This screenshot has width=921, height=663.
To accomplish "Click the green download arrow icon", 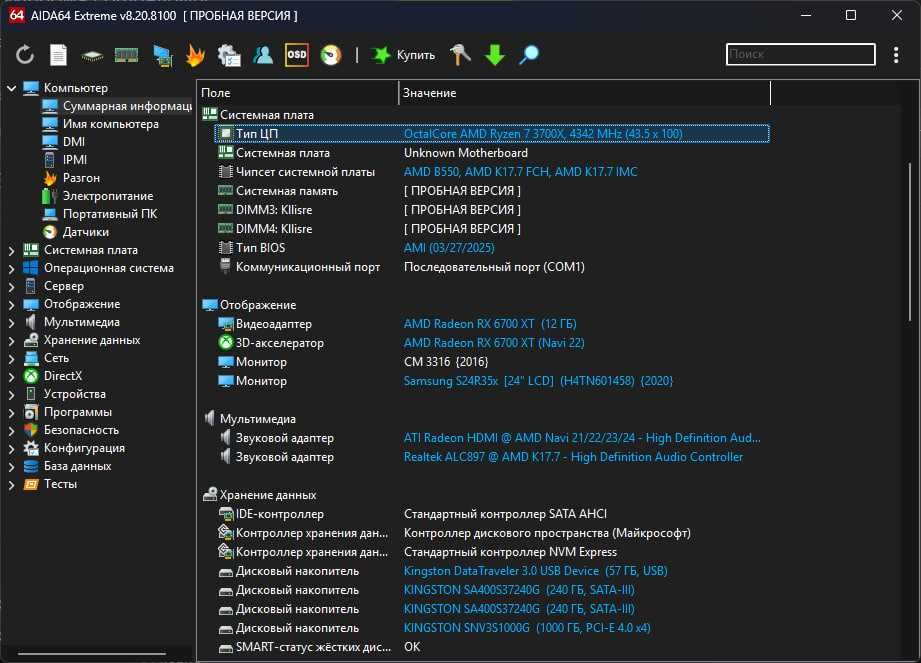I will (495, 55).
